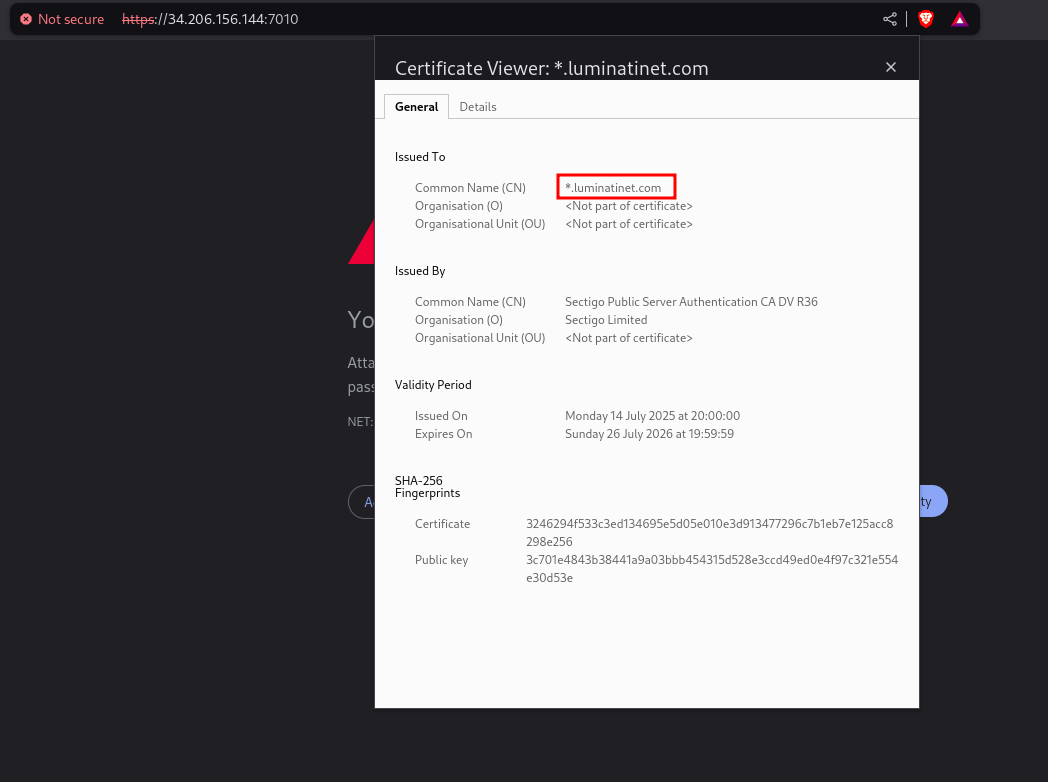Click the Sectigo Limited organisation value
The height and width of the screenshot is (782, 1048).
(606, 320)
